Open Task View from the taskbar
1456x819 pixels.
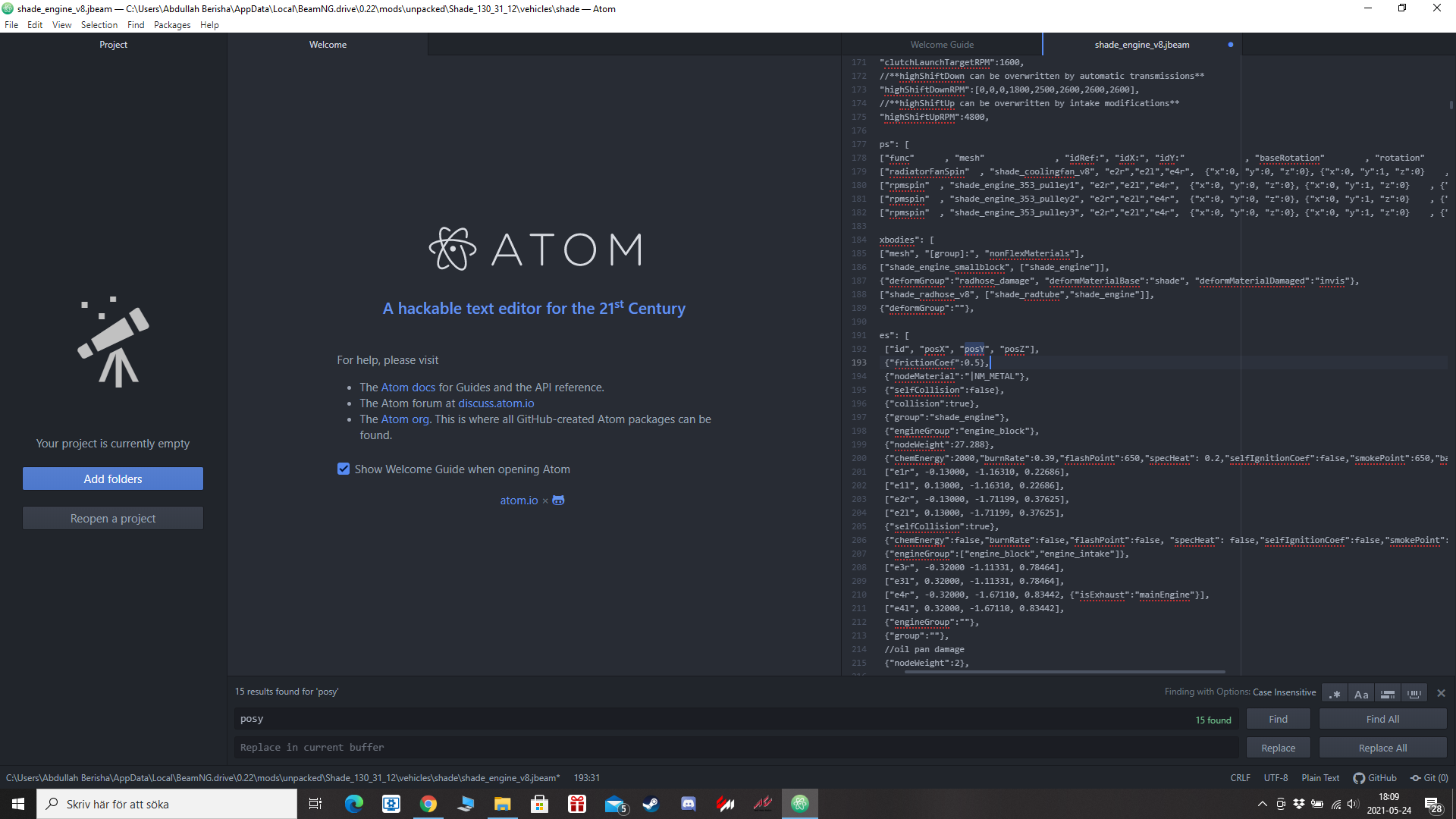click(x=315, y=804)
